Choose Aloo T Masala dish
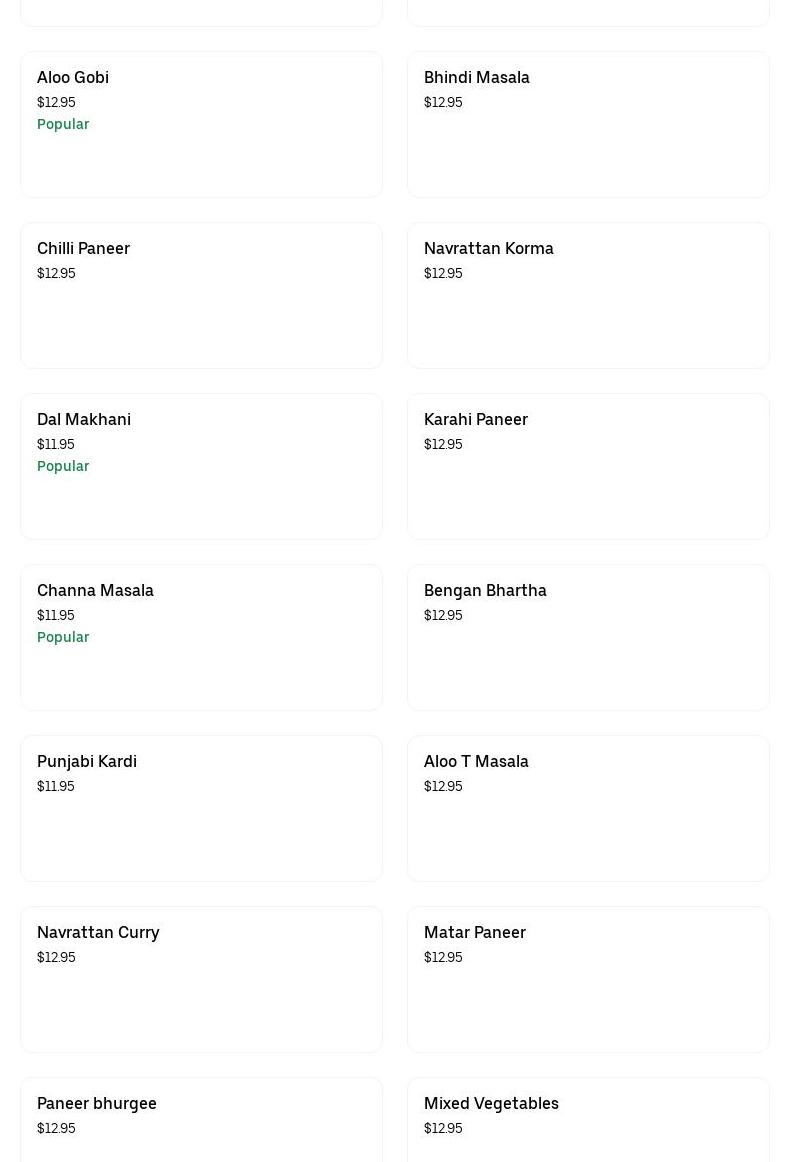 tap(588, 809)
